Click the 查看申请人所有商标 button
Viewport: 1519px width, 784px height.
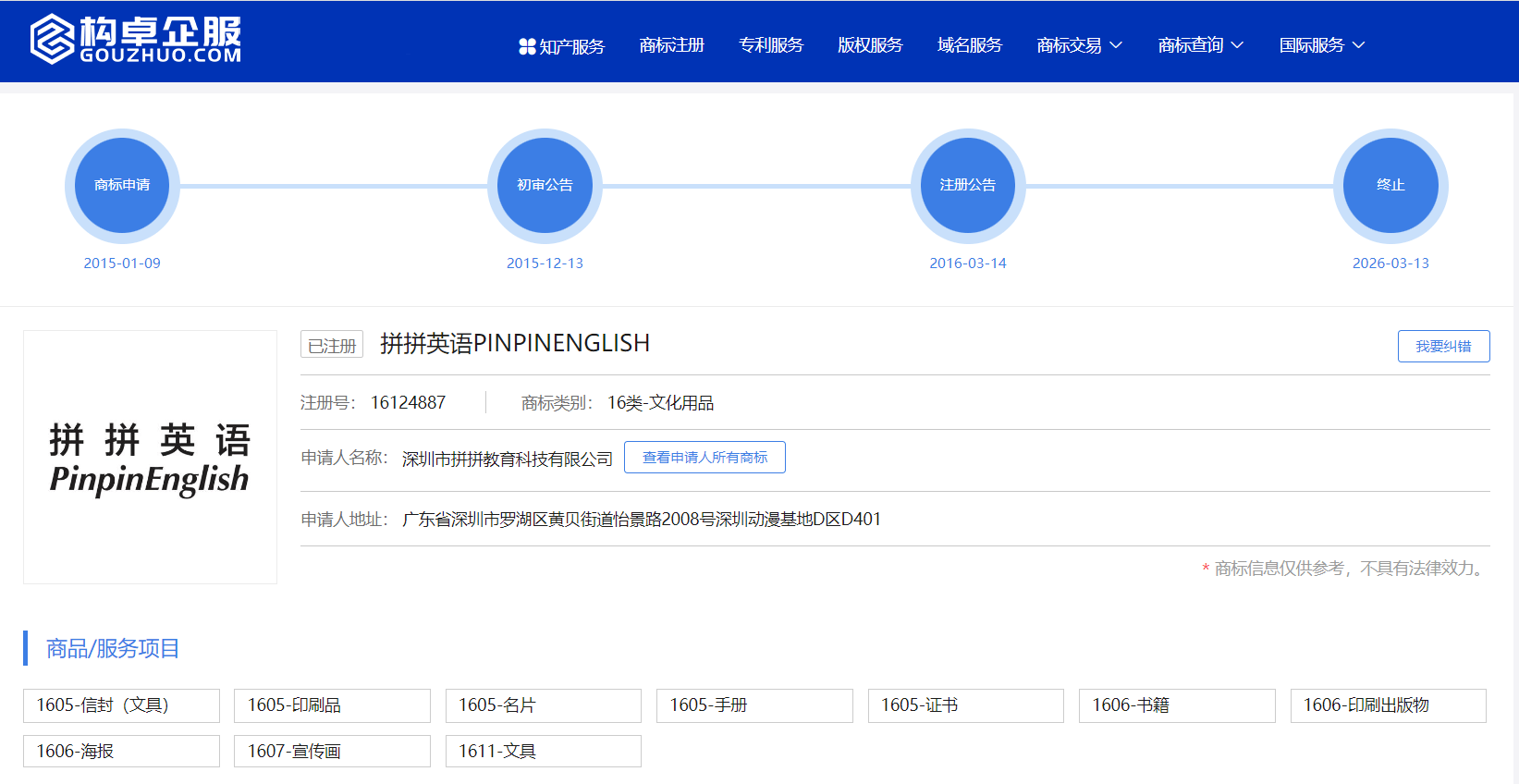(704, 458)
